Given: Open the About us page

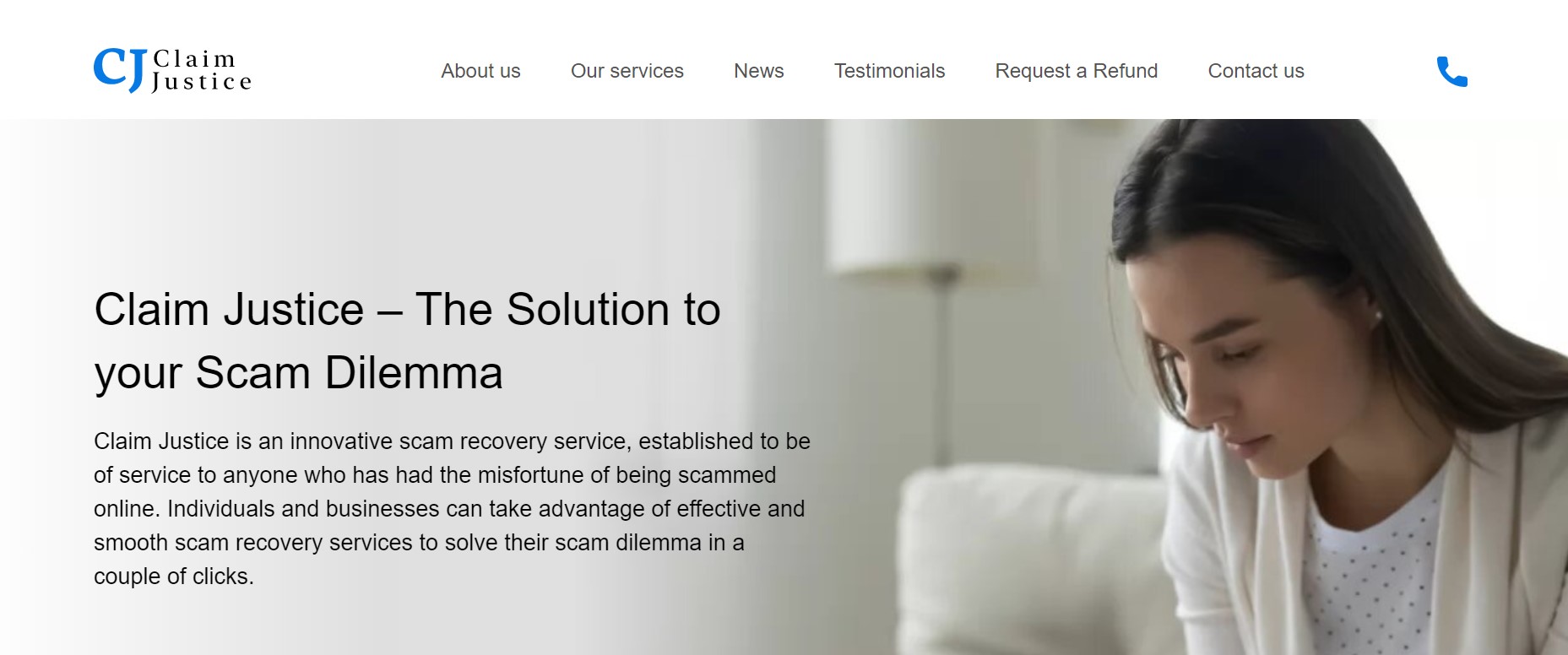Looking at the screenshot, I should coord(480,71).
